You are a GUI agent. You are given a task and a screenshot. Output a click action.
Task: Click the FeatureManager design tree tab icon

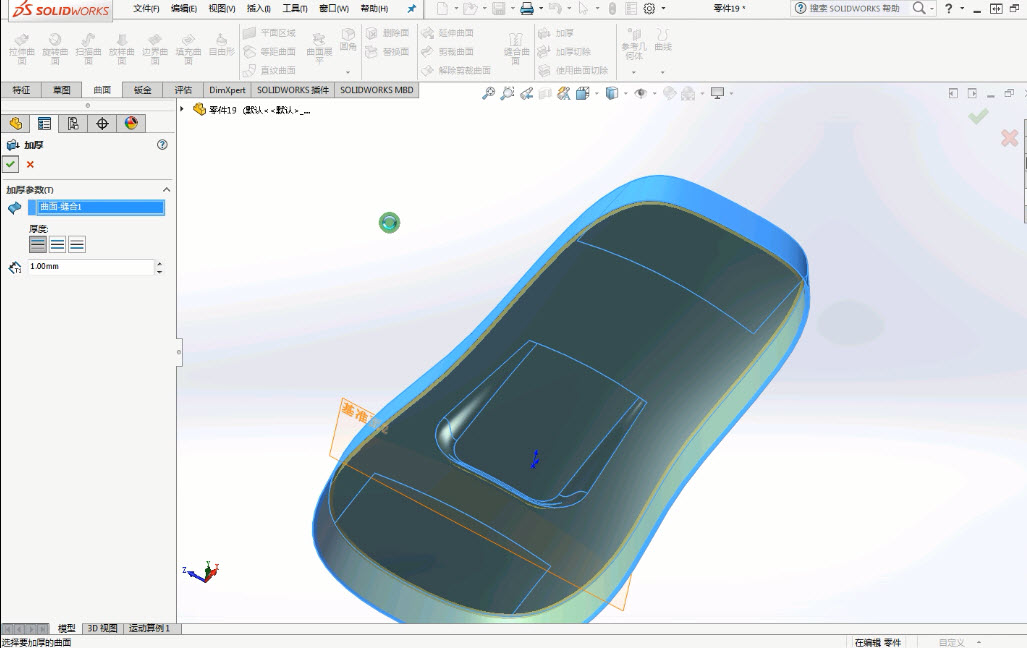[x=15, y=123]
